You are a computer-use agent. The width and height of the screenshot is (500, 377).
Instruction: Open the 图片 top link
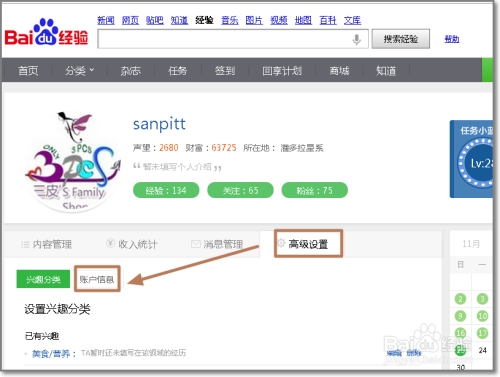[x=254, y=20]
